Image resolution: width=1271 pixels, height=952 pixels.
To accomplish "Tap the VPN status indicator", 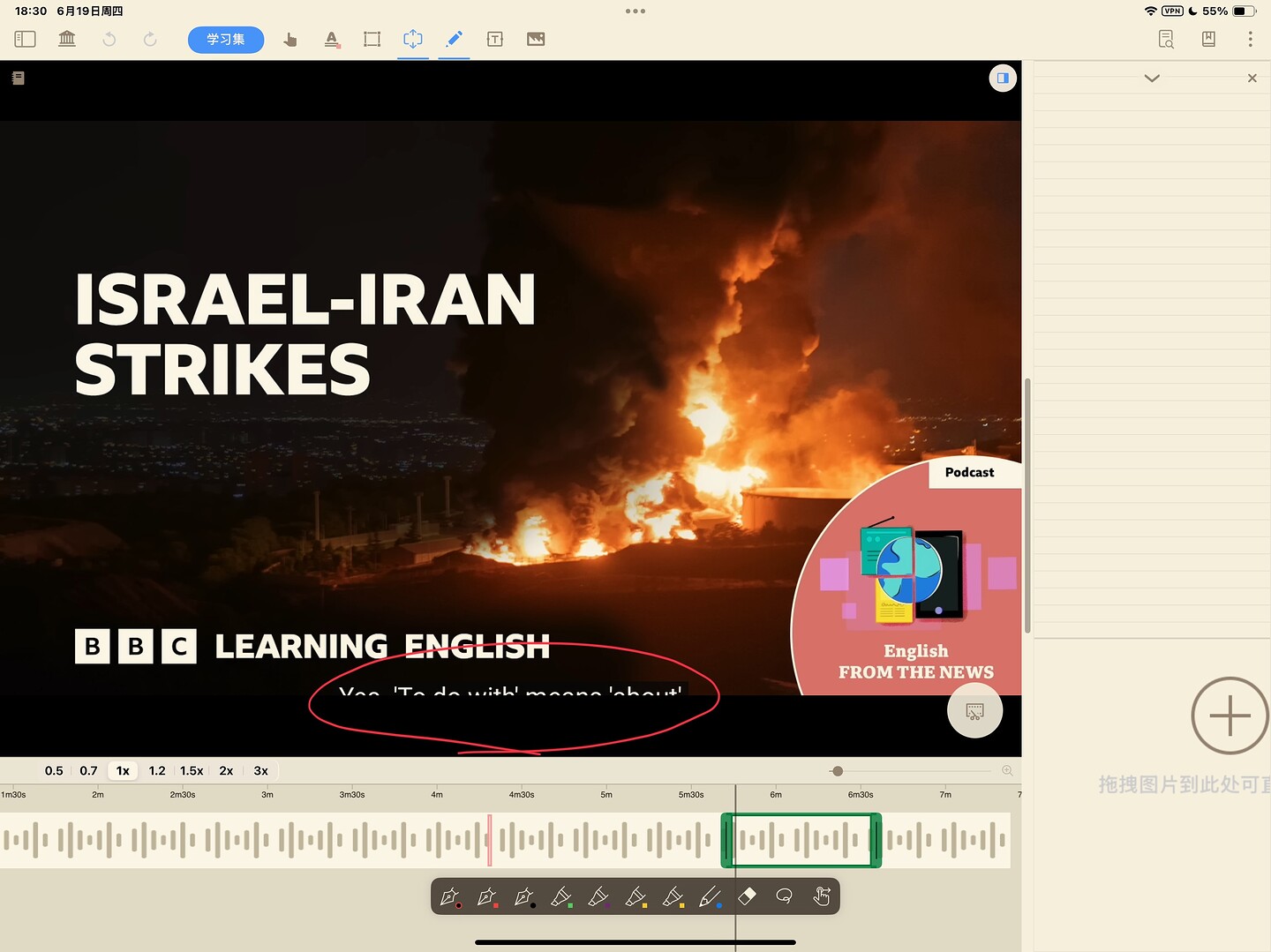I will pos(1172,11).
